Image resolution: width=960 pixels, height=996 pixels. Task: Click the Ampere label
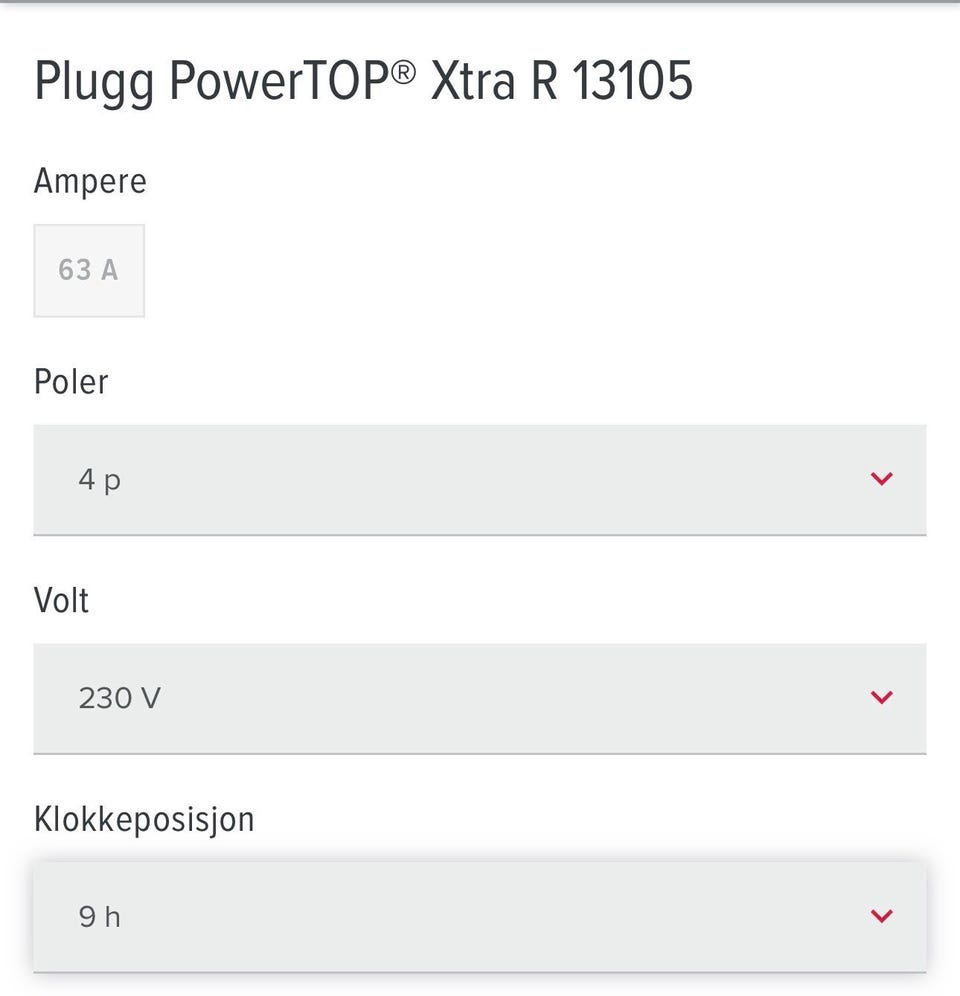coord(90,181)
